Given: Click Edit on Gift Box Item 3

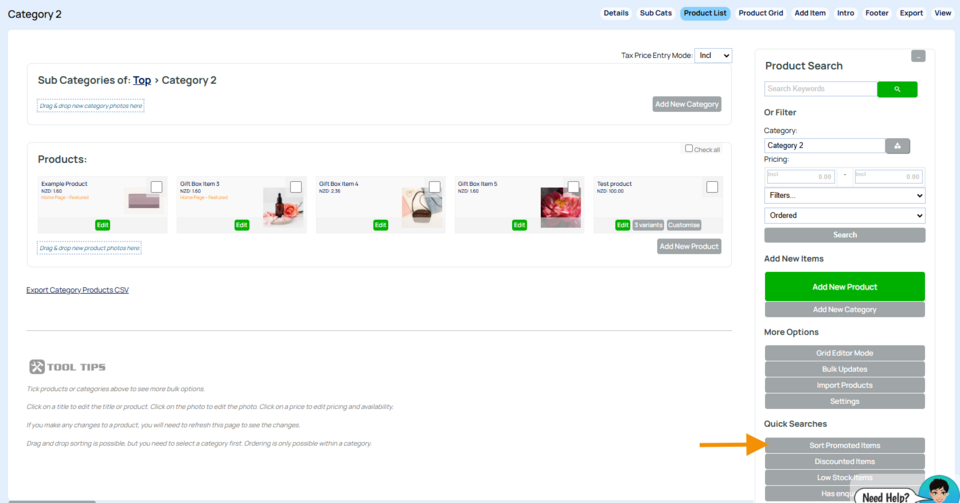Looking at the screenshot, I should 241,225.
